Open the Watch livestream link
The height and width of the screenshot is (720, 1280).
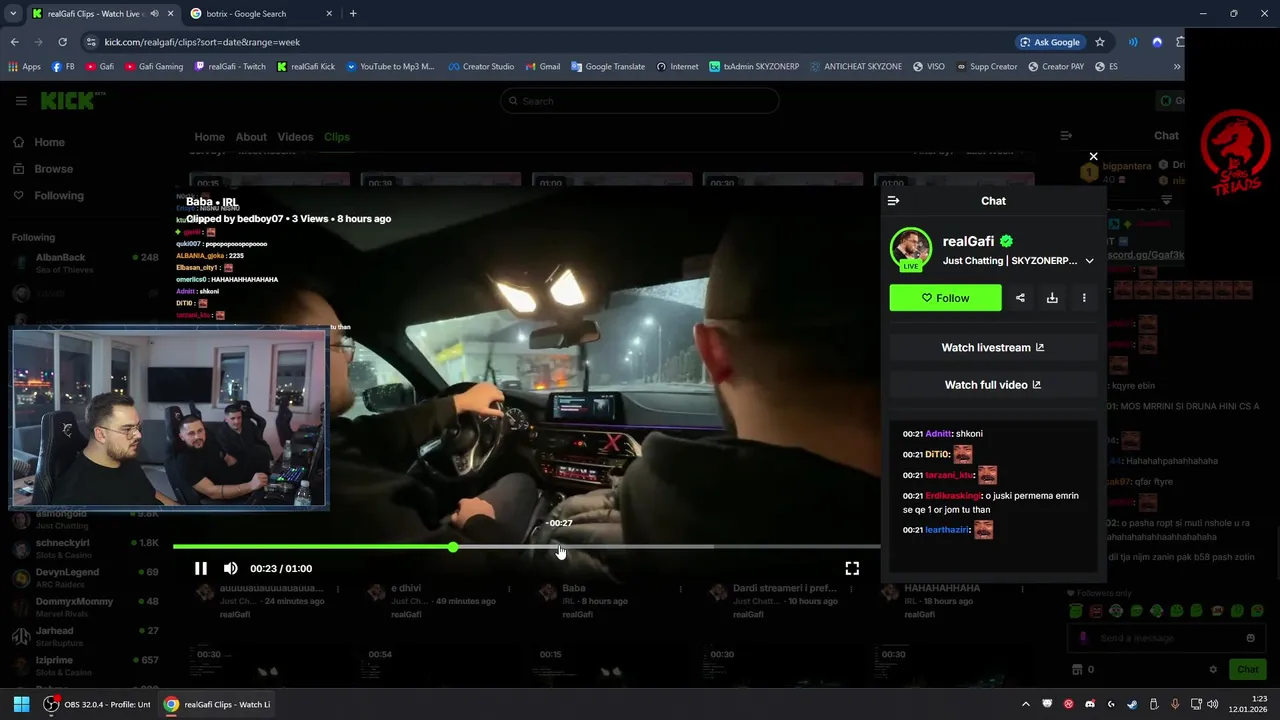click(x=993, y=348)
